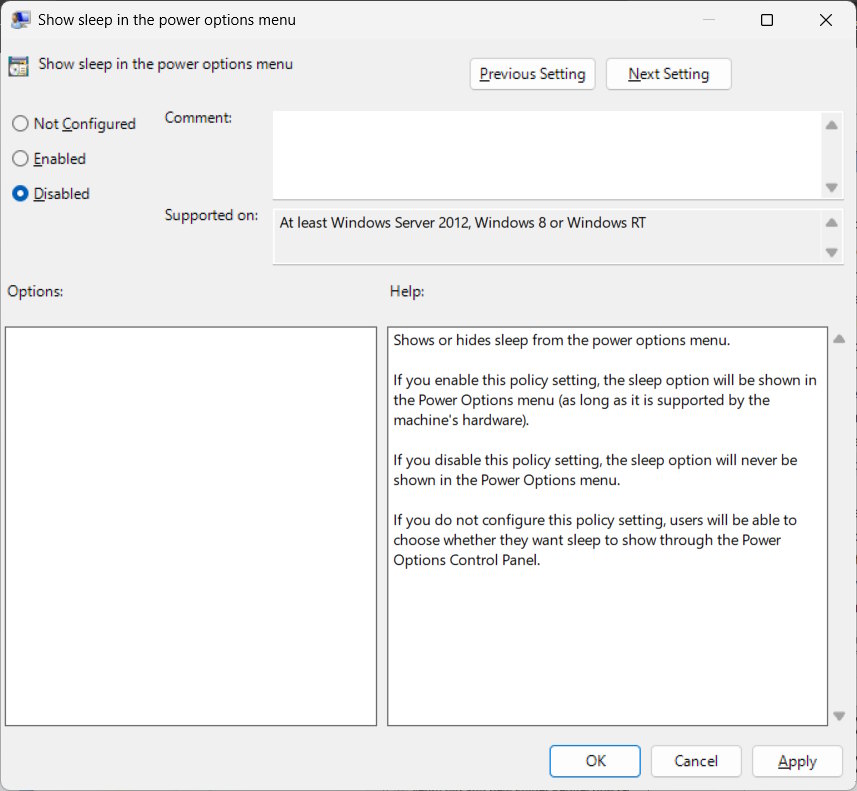Viewport: 857px width, 791px height.
Task: Click the Supported on scroll-up arrow
Action: 831,222
